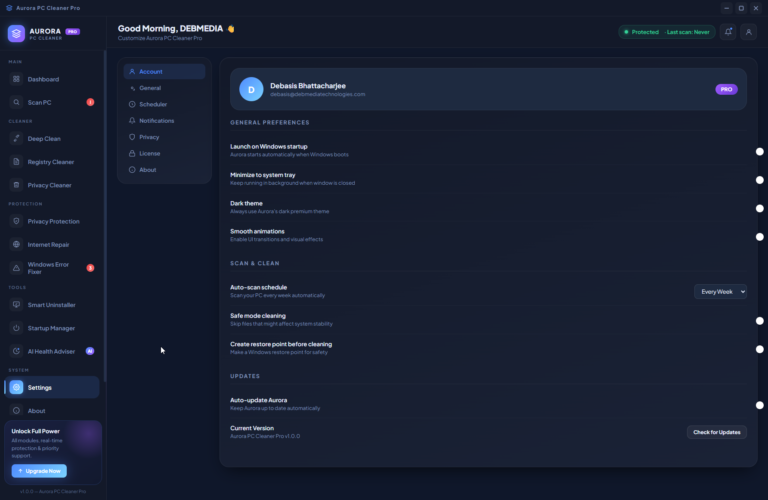
Task: Click the Startup Manager label
Action: 51,328
